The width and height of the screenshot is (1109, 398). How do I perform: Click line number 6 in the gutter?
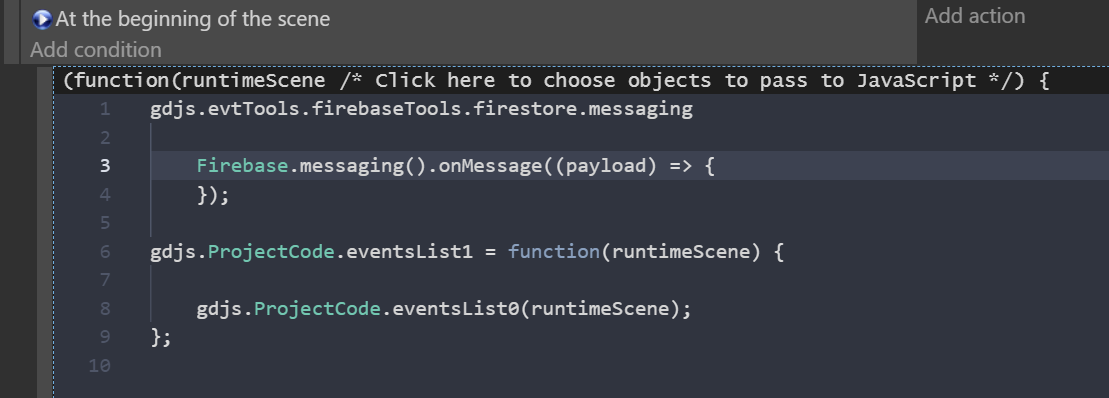(x=105, y=252)
